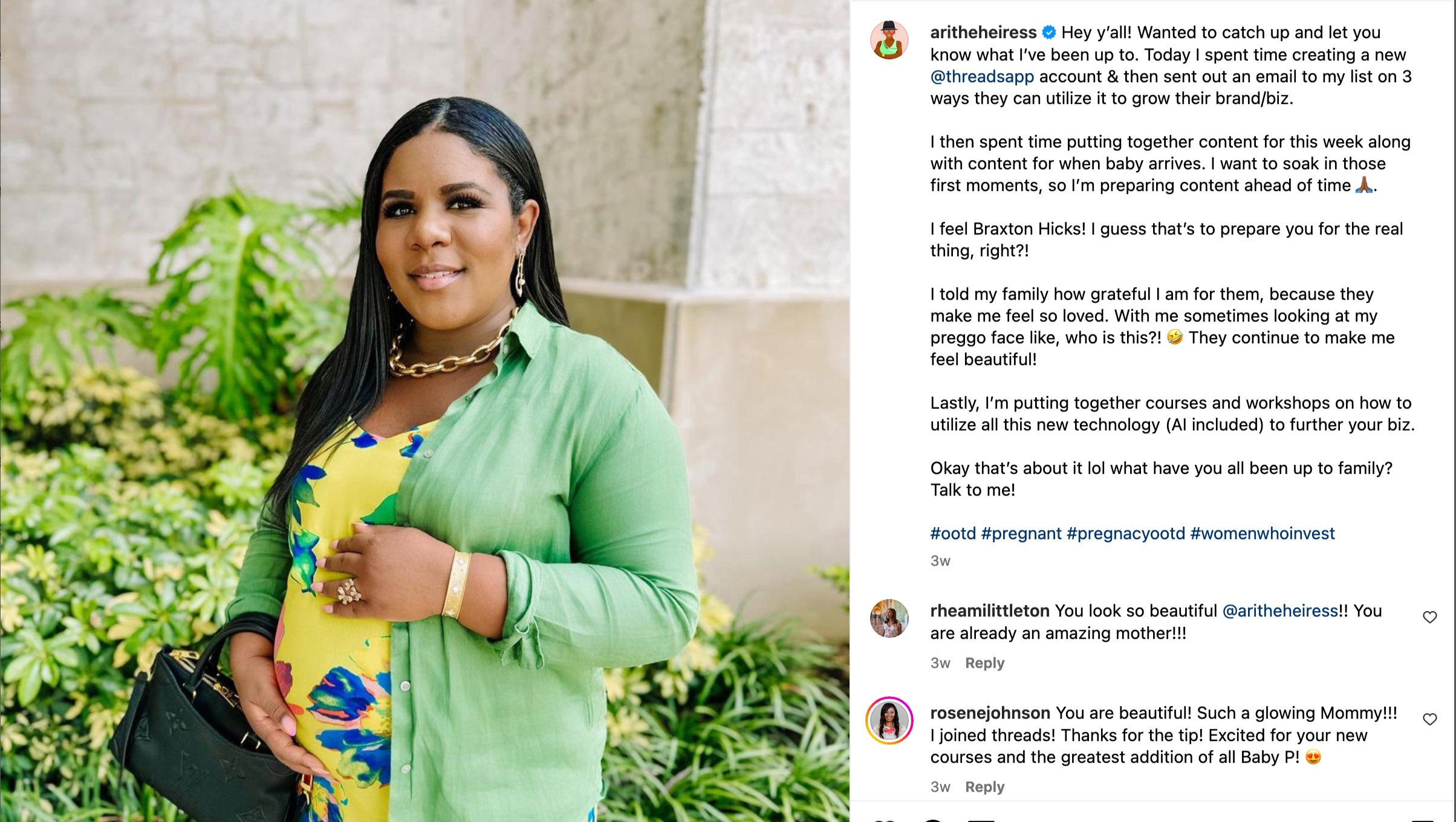Reply to rosenejohnson's comment
Image resolution: width=1456 pixels, height=822 pixels.
984,787
